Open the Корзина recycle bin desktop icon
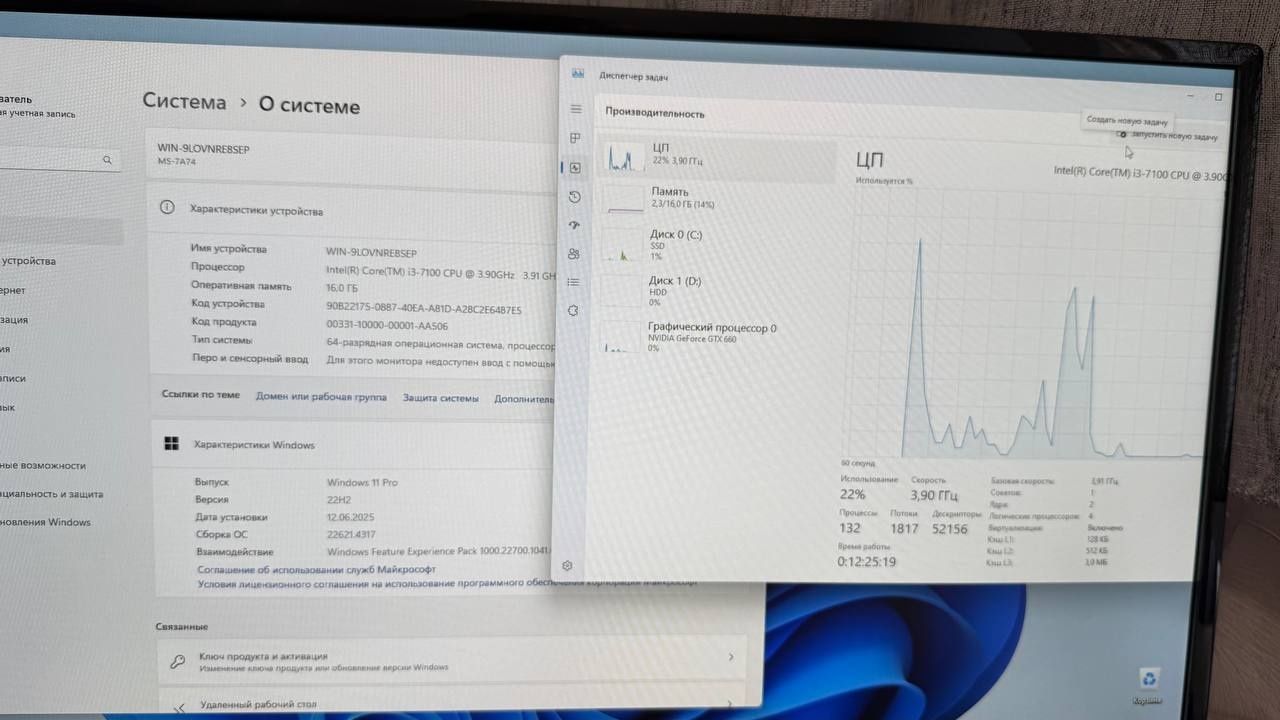Screen dimensions: 1280x720 click(1149, 685)
